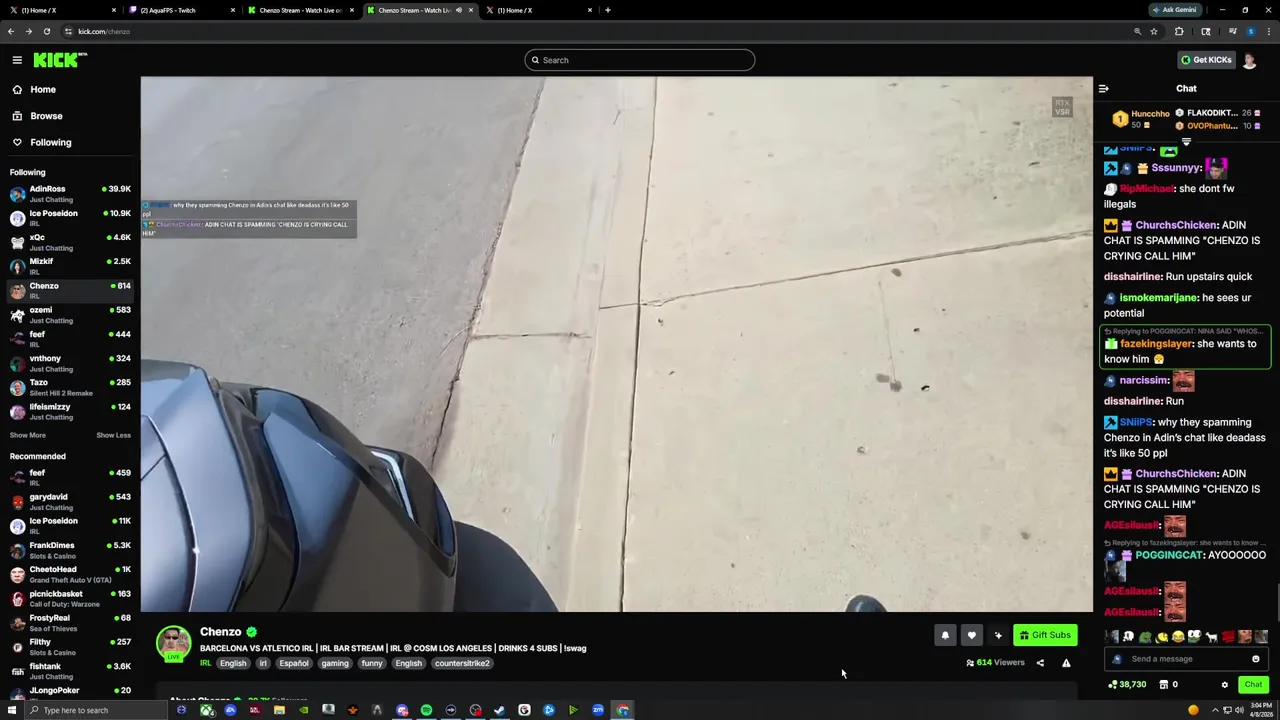Viewport: 1280px width, 720px height.
Task: Share the stream with the share icon
Action: tap(1040, 662)
